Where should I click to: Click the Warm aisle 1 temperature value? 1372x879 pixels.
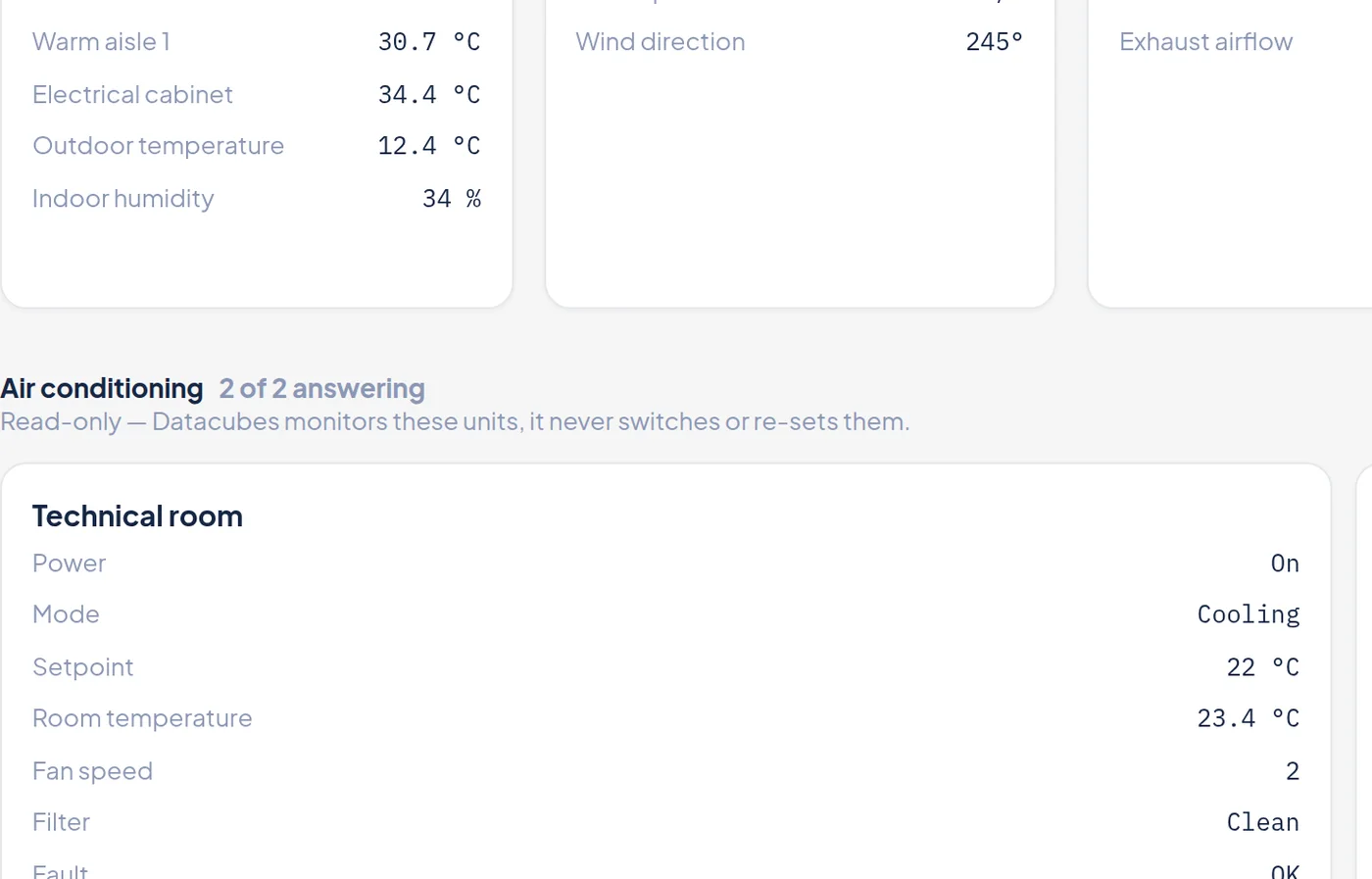[429, 42]
